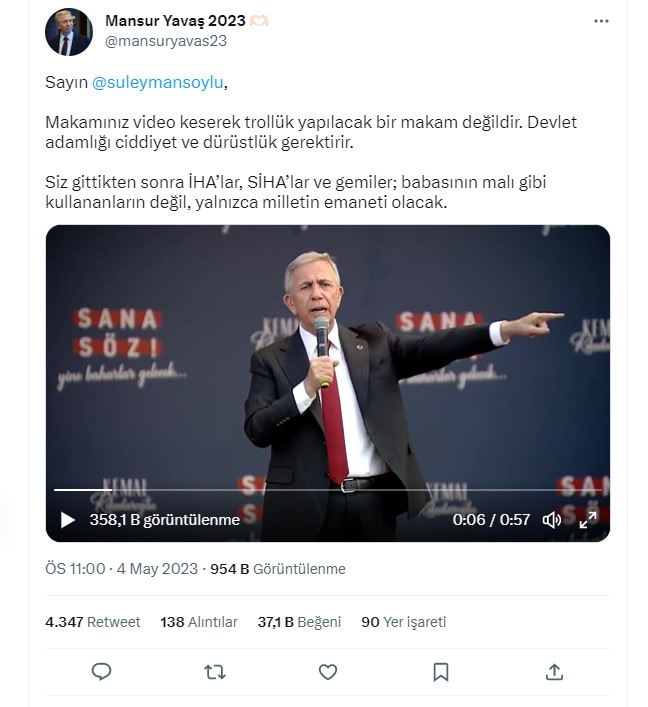
Task: Click the video progress bar
Action: (x=327, y=490)
